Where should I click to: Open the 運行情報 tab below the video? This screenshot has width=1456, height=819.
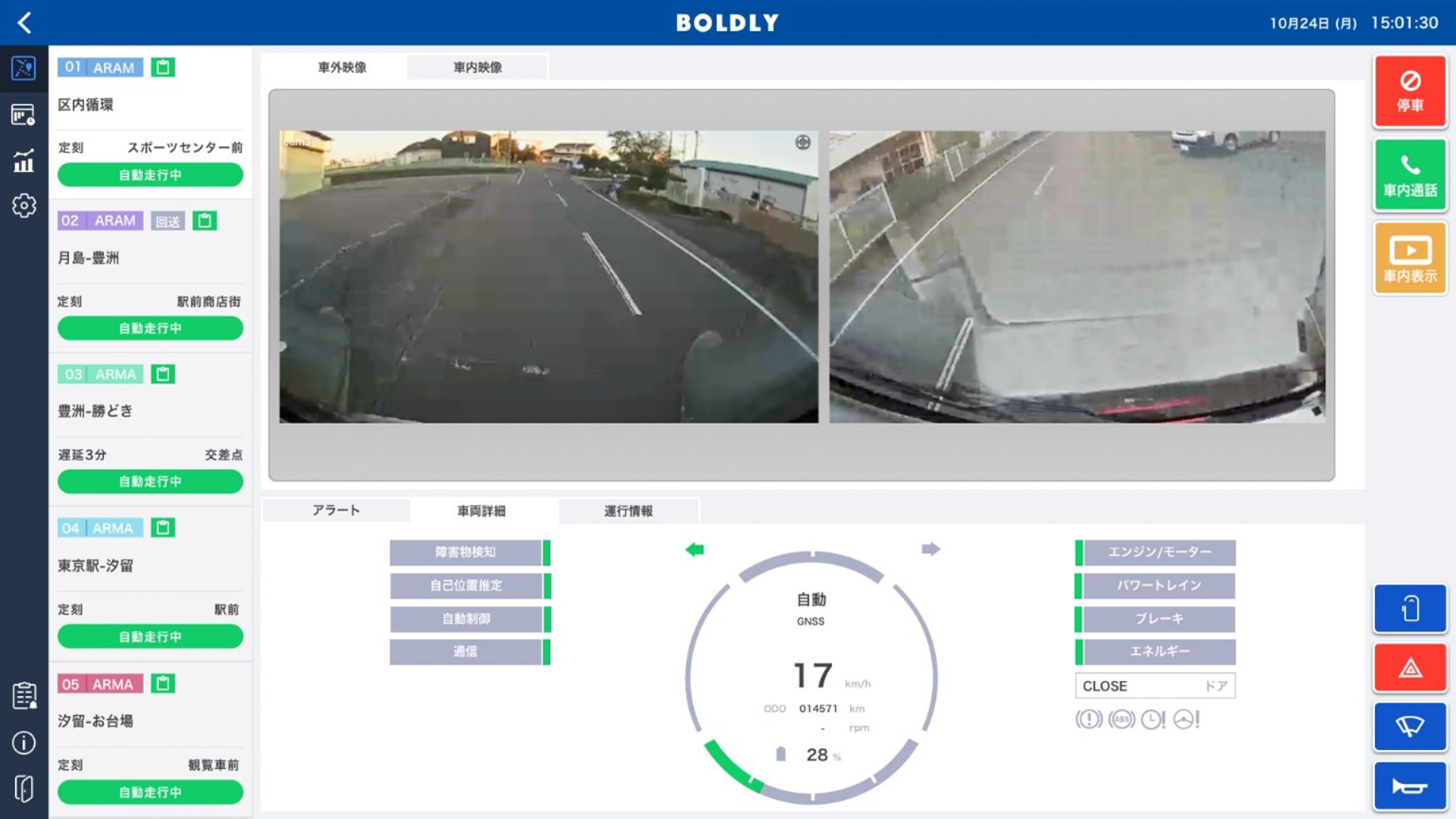(629, 511)
